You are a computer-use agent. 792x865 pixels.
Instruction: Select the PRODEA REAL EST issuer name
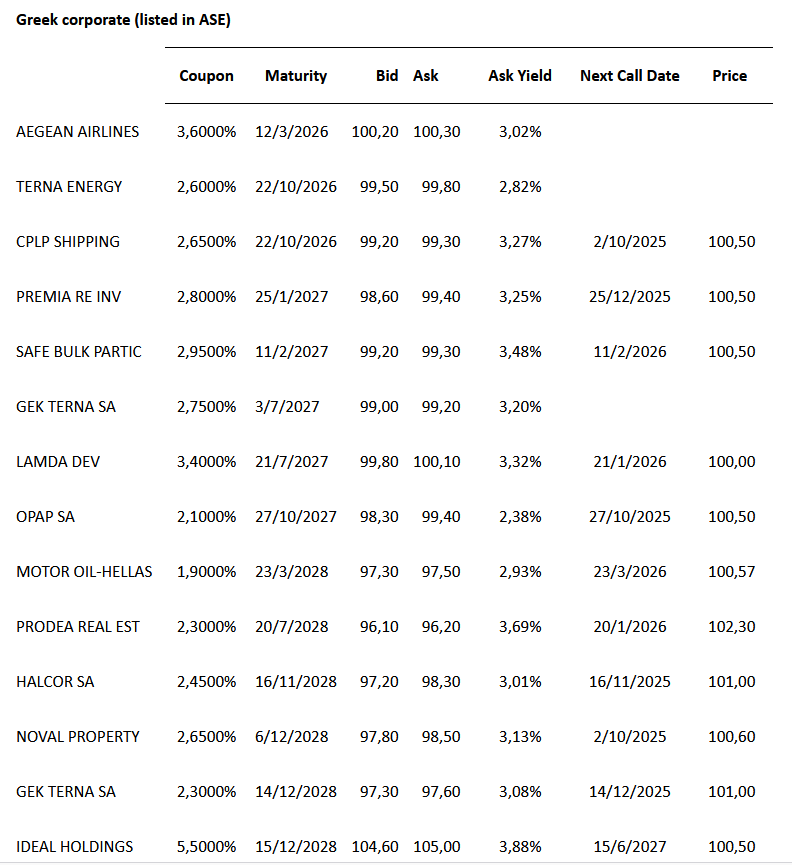coord(78,627)
